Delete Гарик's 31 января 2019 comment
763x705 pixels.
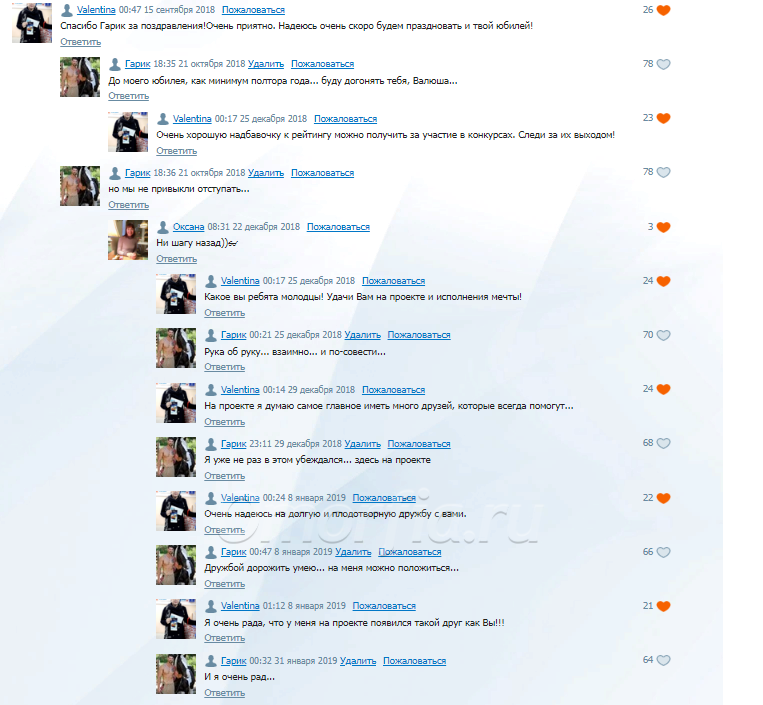tap(358, 661)
